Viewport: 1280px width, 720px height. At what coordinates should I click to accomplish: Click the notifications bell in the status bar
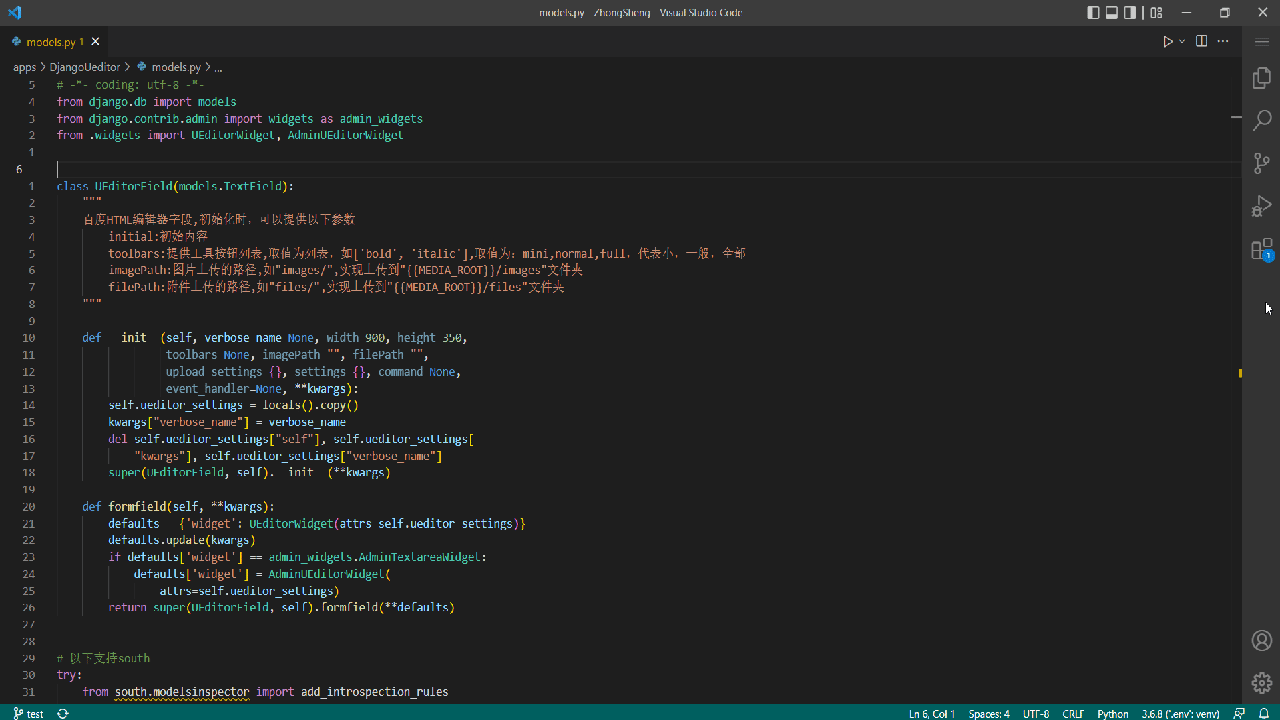click(x=1263, y=713)
